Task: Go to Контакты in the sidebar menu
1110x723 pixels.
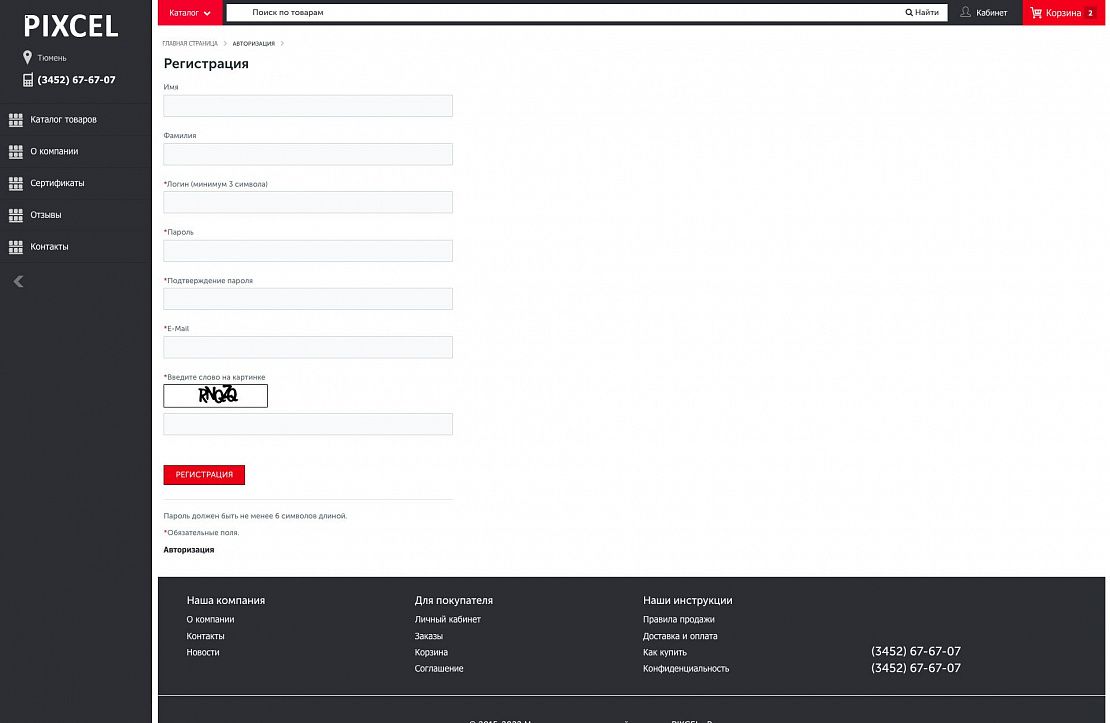Action: [x=49, y=247]
